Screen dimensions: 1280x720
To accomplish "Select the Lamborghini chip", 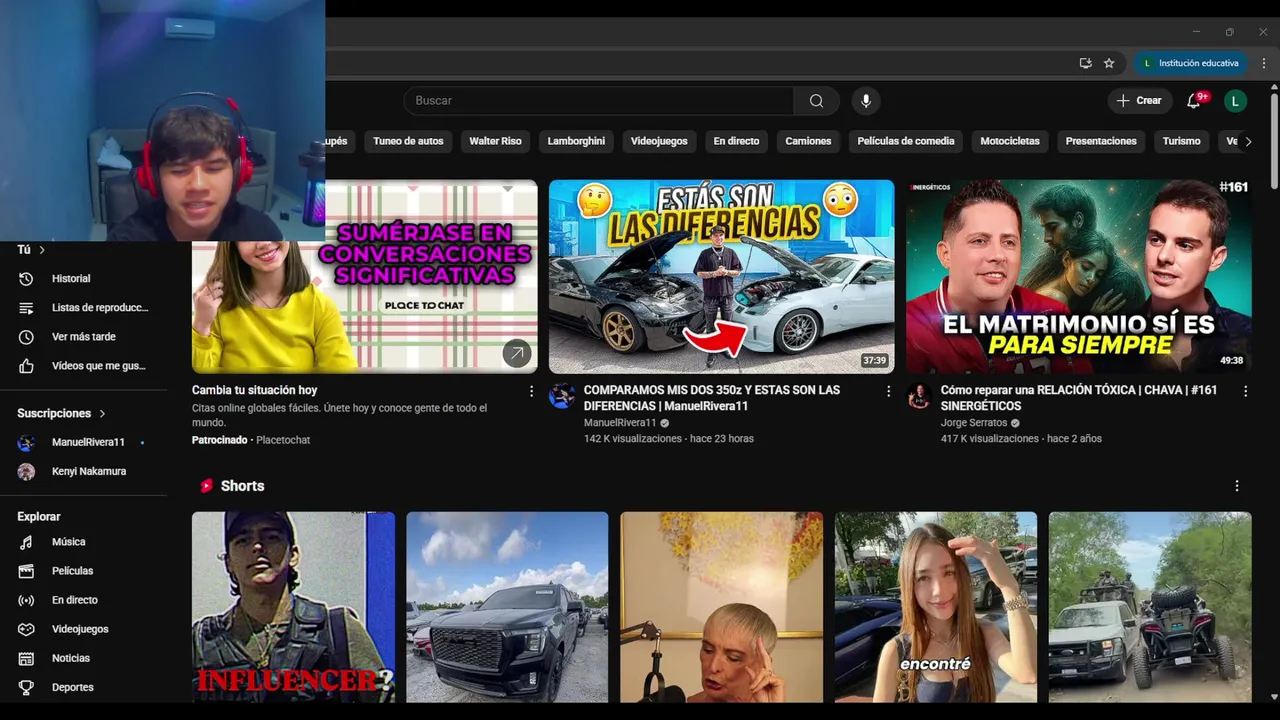I will [x=576, y=141].
